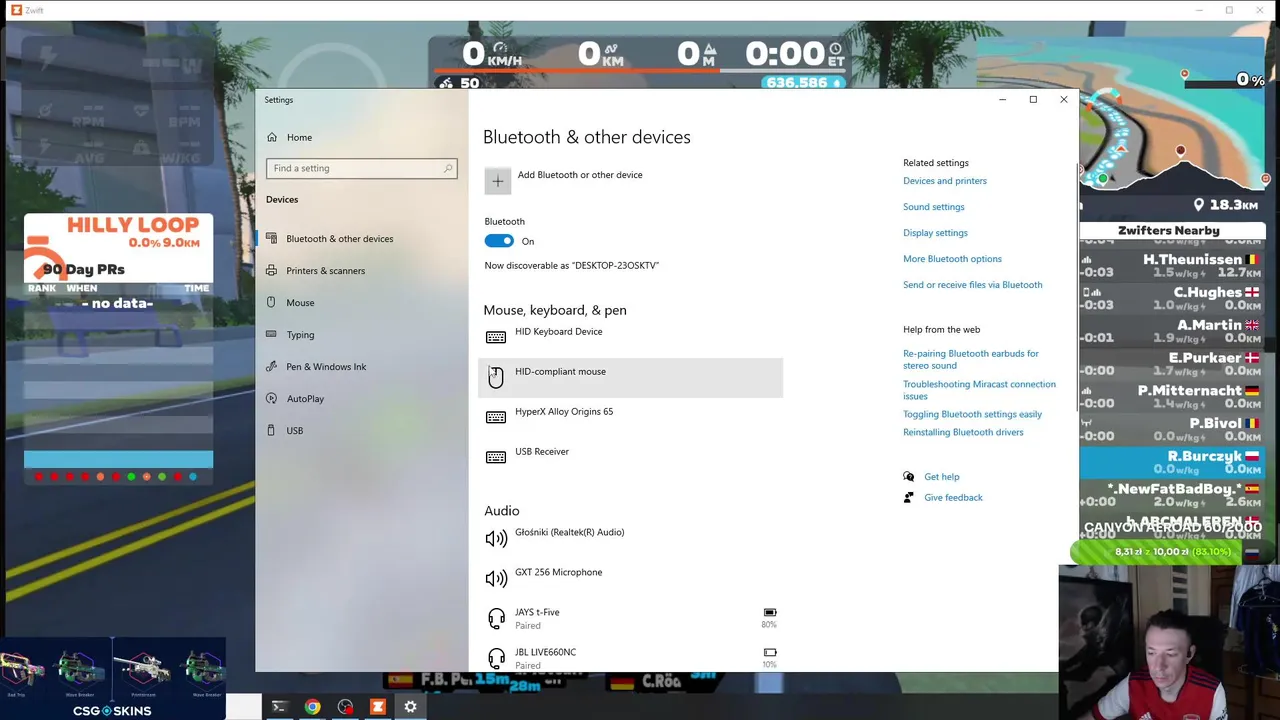Open the Sound settings link
The height and width of the screenshot is (720, 1280).
tap(933, 207)
